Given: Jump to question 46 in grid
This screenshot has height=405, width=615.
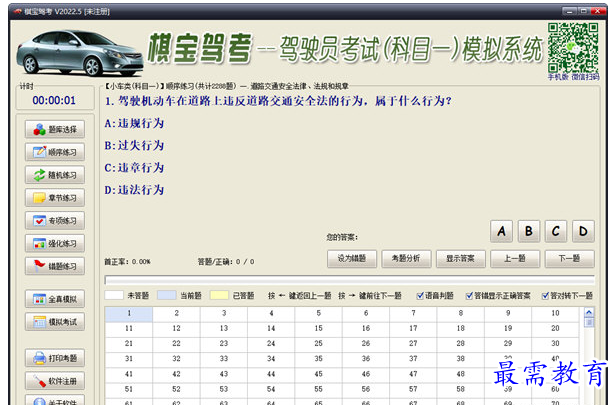Looking at the screenshot, I should tap(366, 374).
